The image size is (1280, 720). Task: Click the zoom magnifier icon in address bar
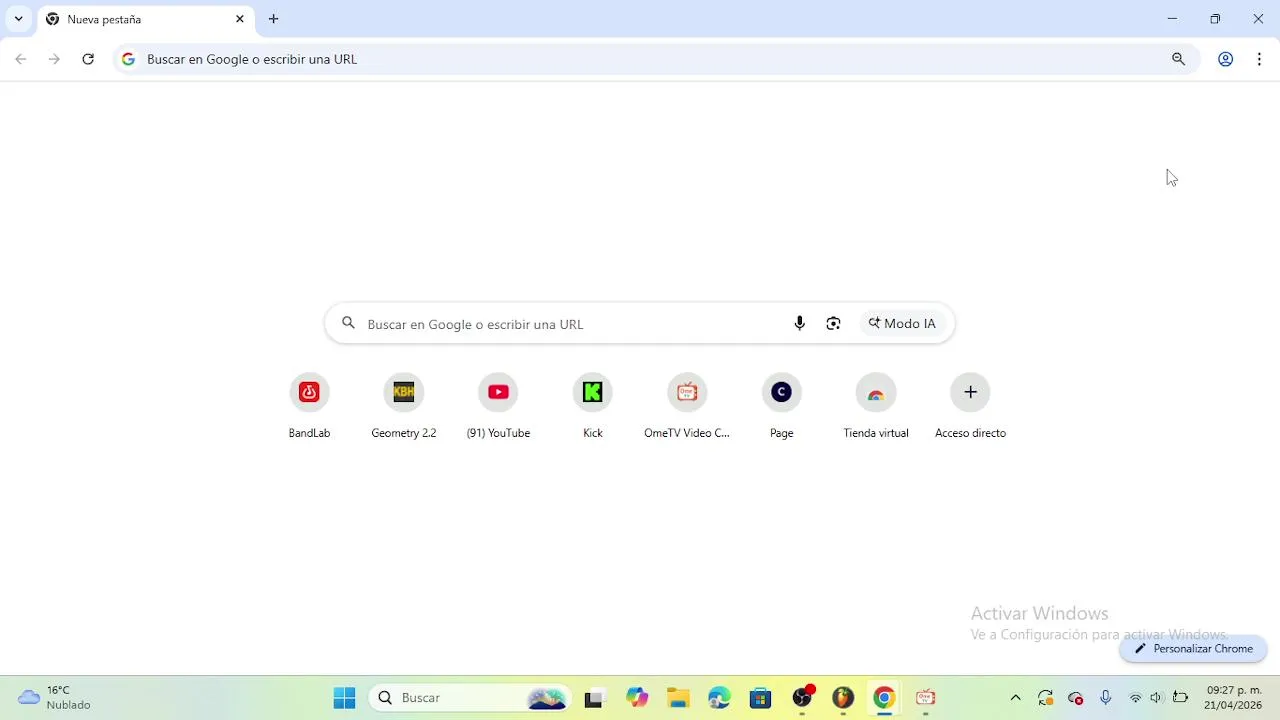coord(1178,59)
